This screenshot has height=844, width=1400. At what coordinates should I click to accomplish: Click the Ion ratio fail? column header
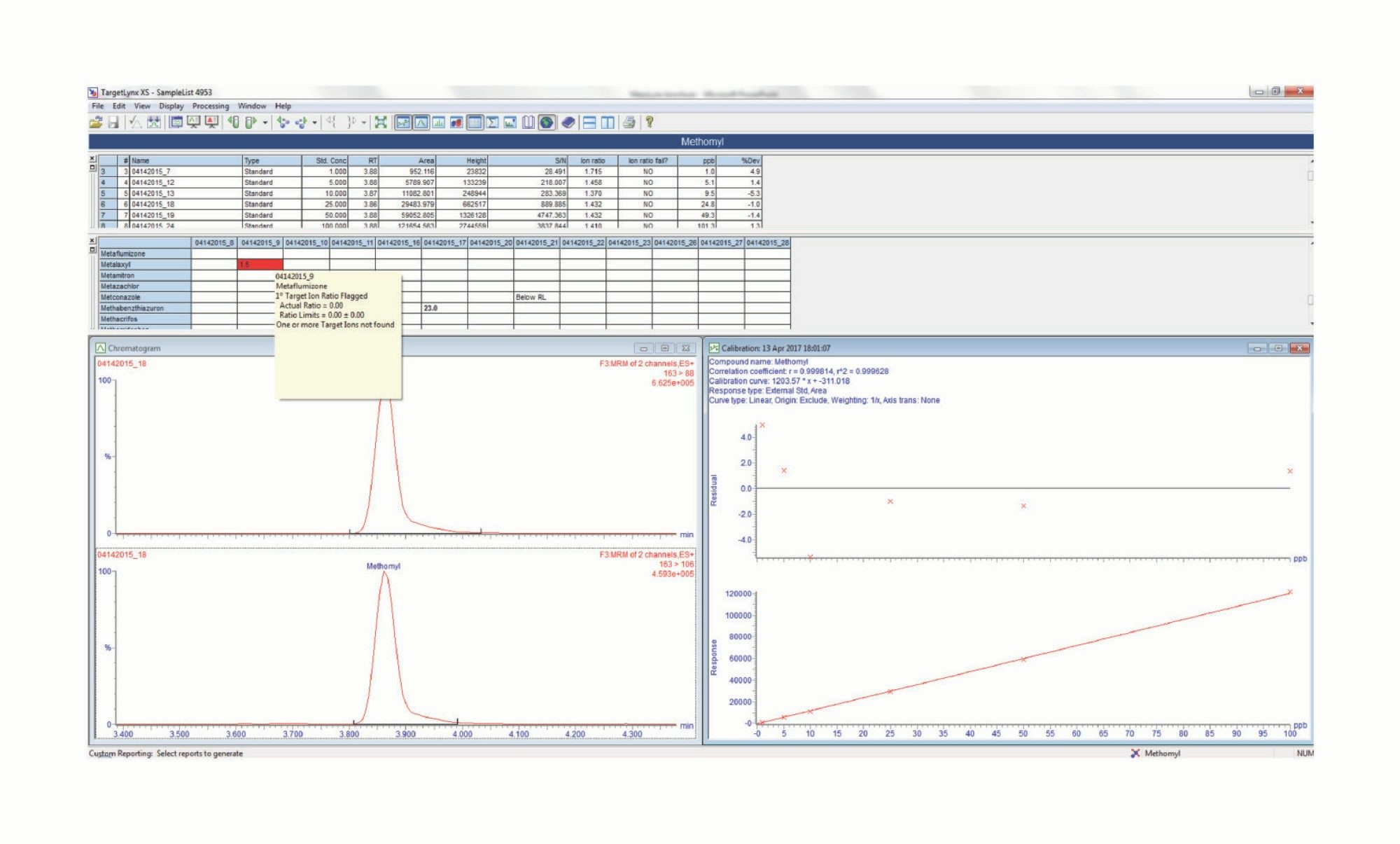tap(647, 160)
